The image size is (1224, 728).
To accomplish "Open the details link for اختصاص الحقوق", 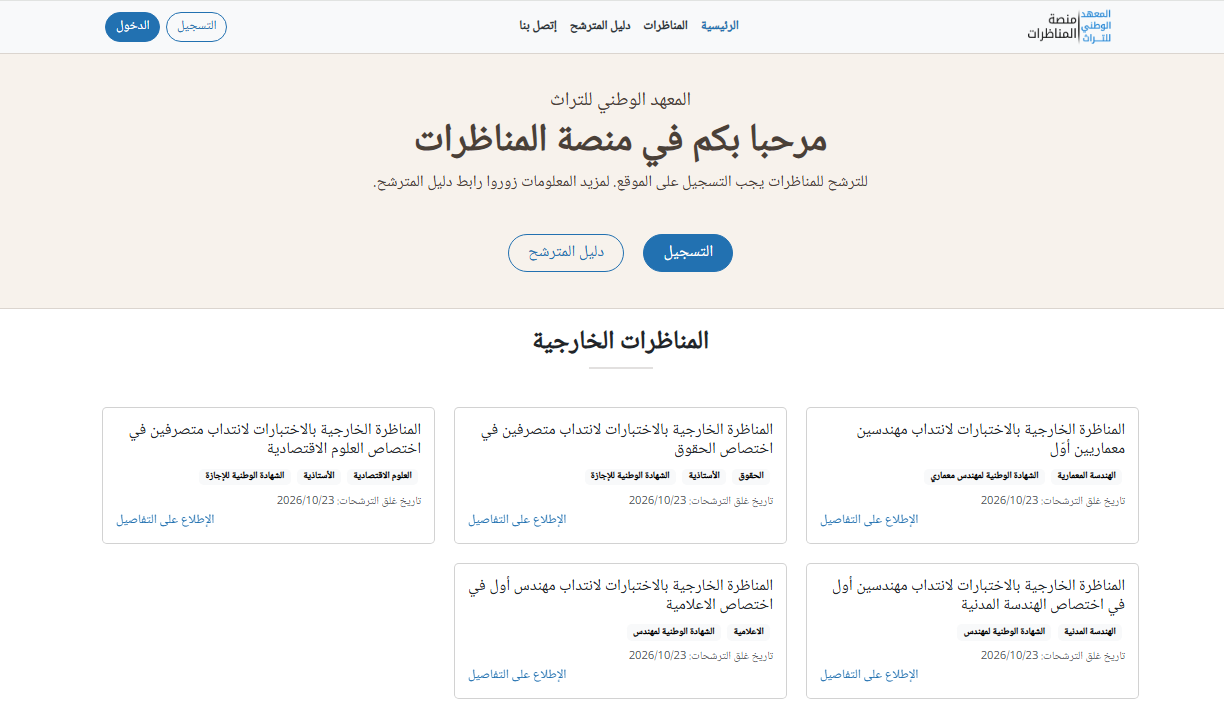I will tap(517, 520).
